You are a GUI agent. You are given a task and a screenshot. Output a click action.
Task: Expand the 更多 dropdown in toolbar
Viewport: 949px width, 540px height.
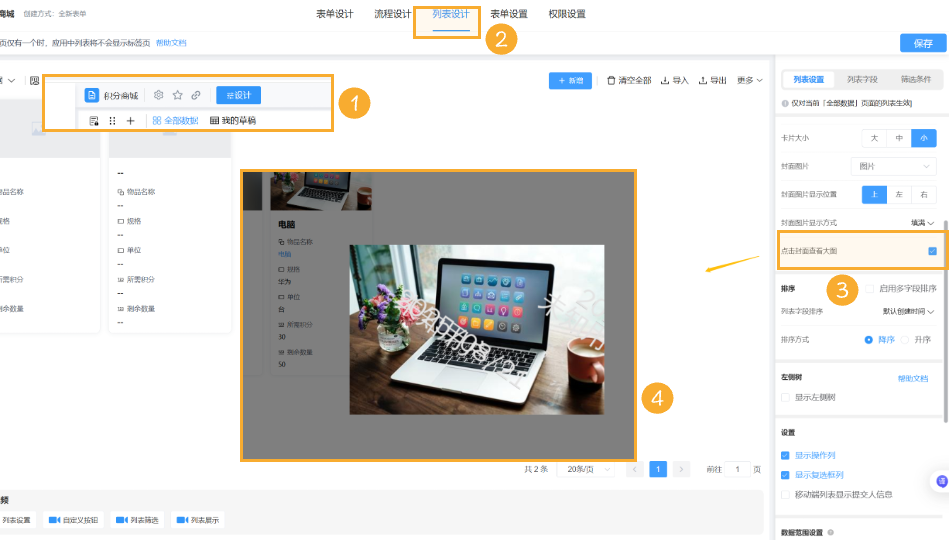[749, 81]
